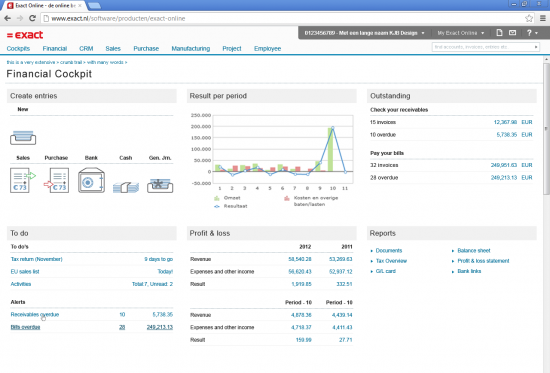550x373 pixels.
Task: Click the Omzet legend entry in chart
Action: (x=227, y=198)
